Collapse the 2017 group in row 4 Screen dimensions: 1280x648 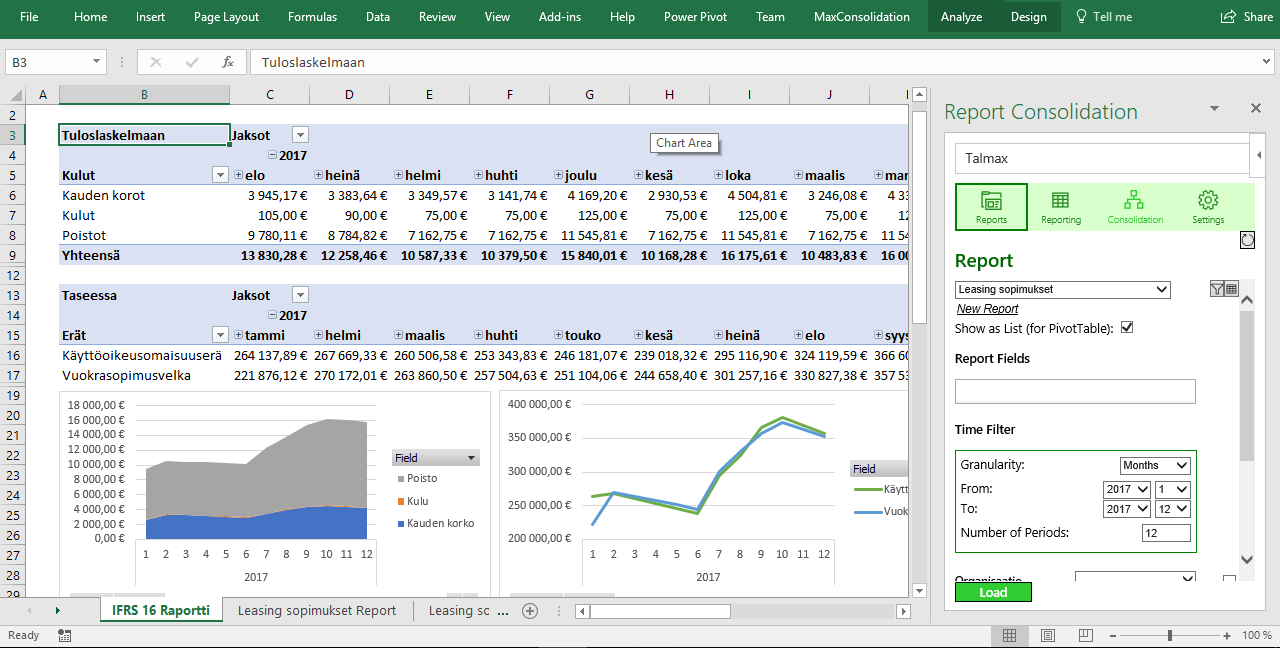[273, 155]
